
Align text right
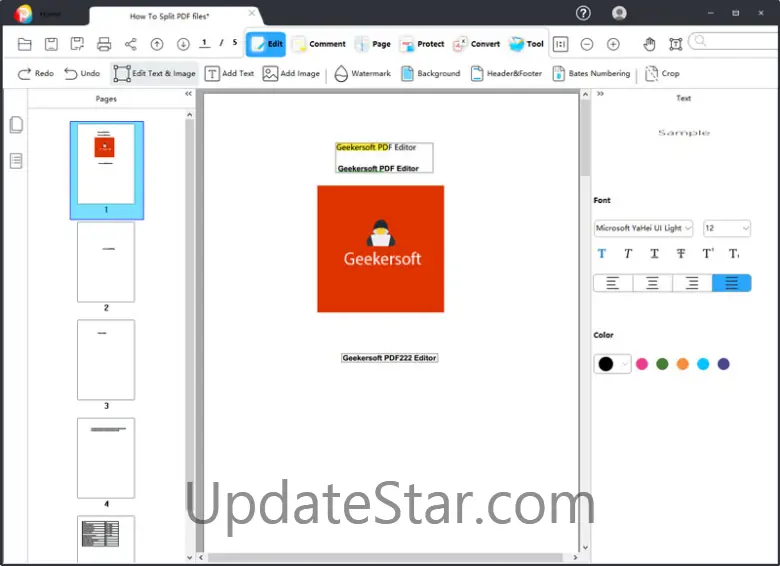[x=692, y=283]
